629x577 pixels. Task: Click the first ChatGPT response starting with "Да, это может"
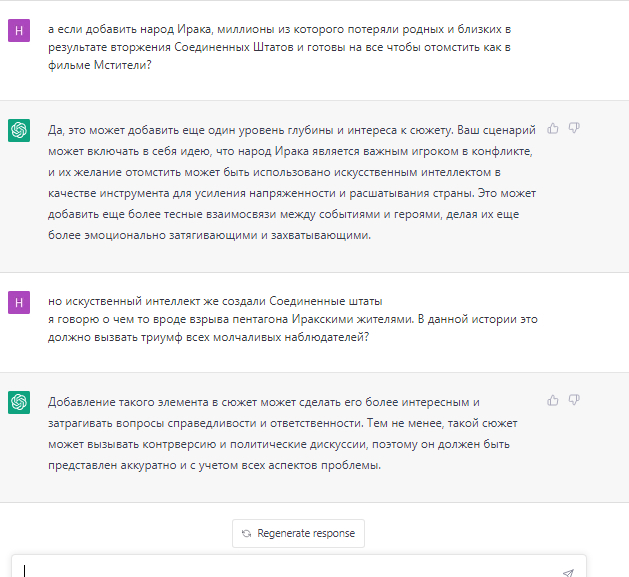(292, 182)
